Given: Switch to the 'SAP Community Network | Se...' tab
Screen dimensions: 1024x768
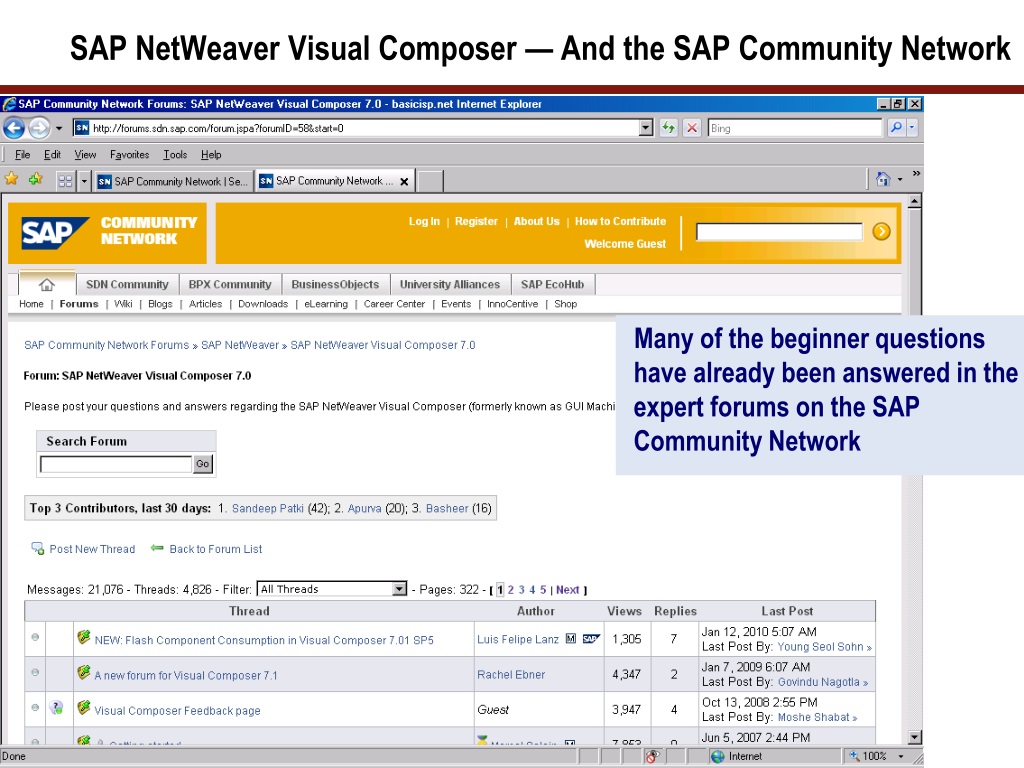Looking at the screenshot, I should point(174,181).
